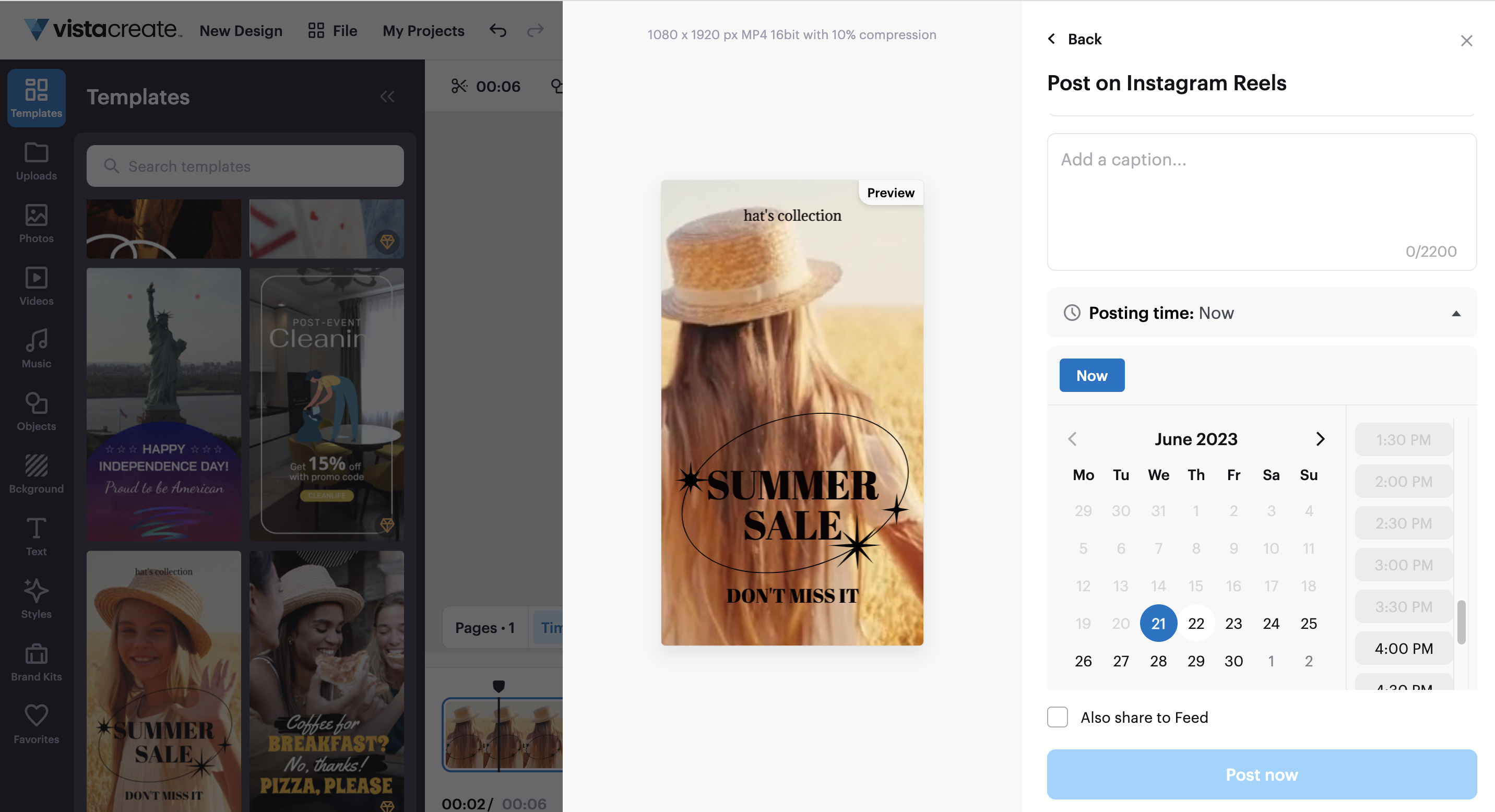Enable Also share to Feed checkbox
Image resolution: width=1495 pixels, height=812 pixels.
pos(1058,718)
